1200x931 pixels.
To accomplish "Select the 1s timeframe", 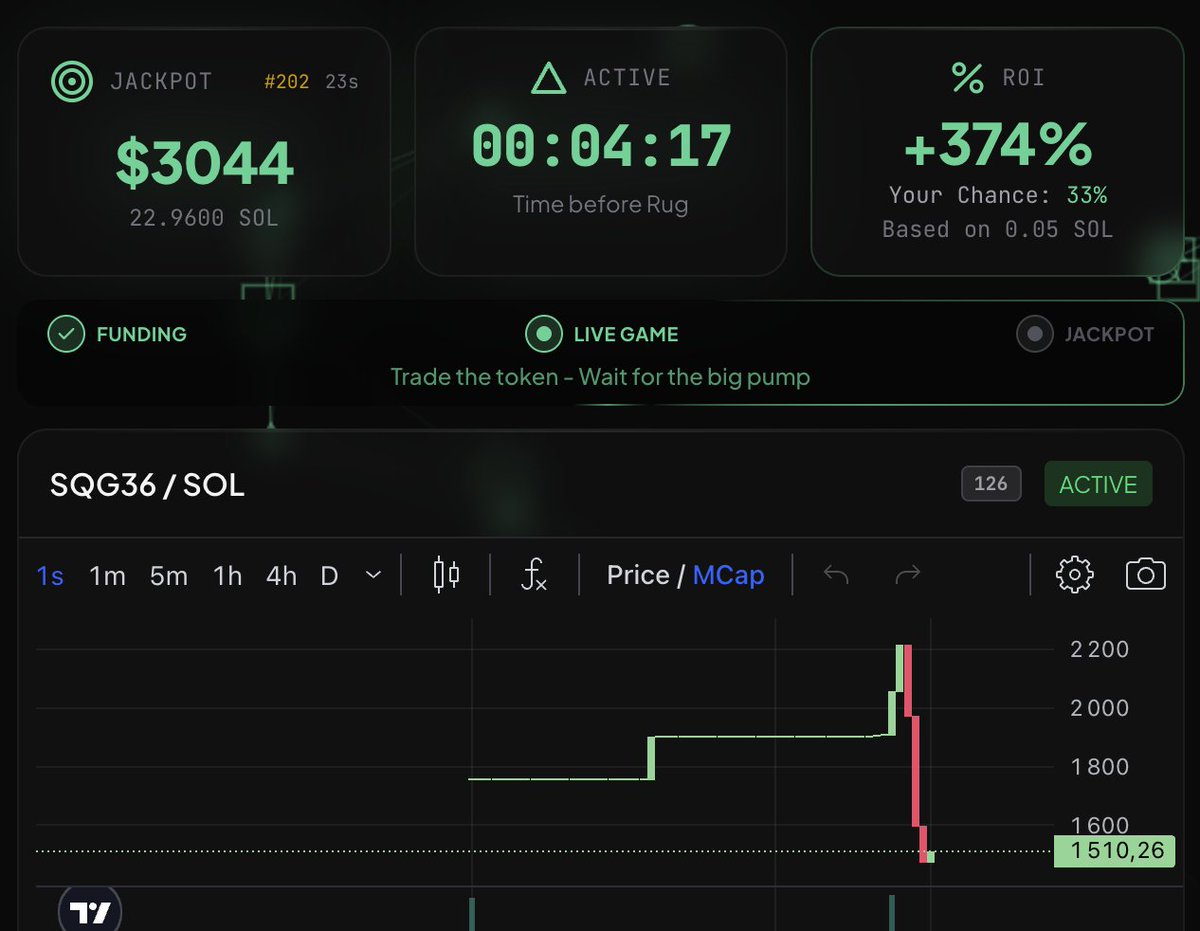I will pyautogui.click(x=50, y=576).
